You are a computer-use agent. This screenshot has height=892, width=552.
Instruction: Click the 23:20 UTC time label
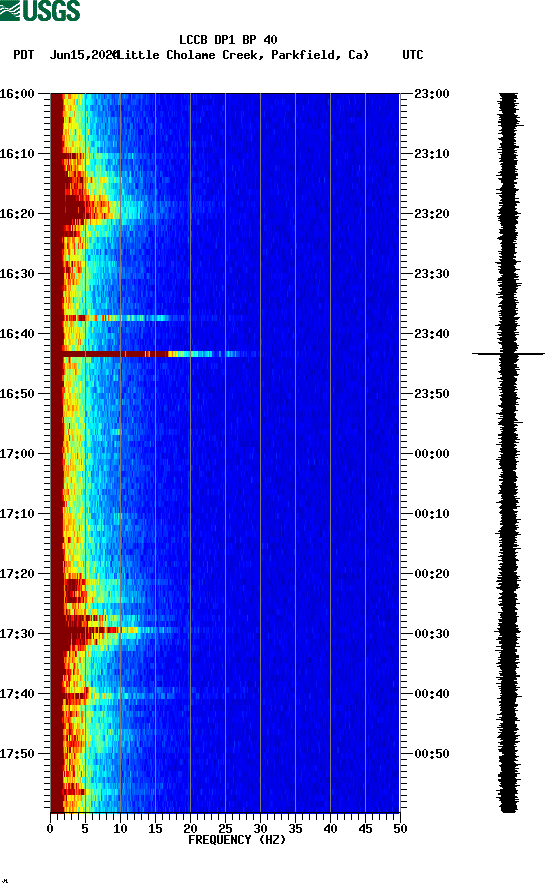[x=432, y=214]
